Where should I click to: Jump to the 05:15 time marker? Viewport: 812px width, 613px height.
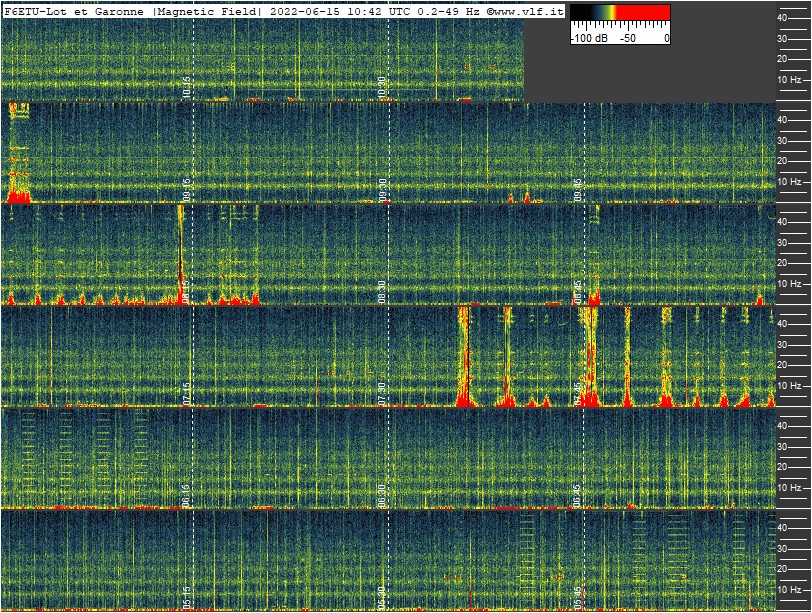187,598
